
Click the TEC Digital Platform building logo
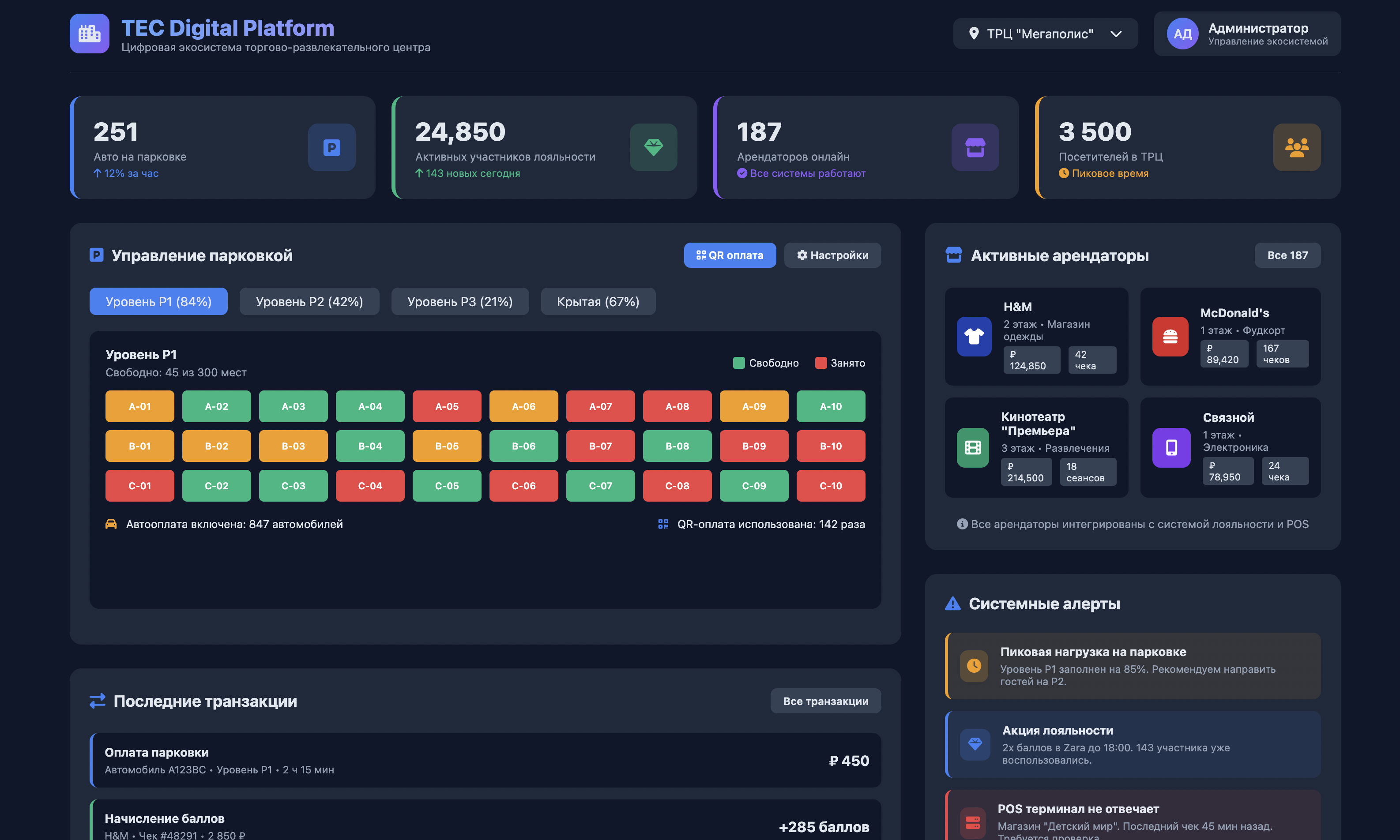coord(90,34)
